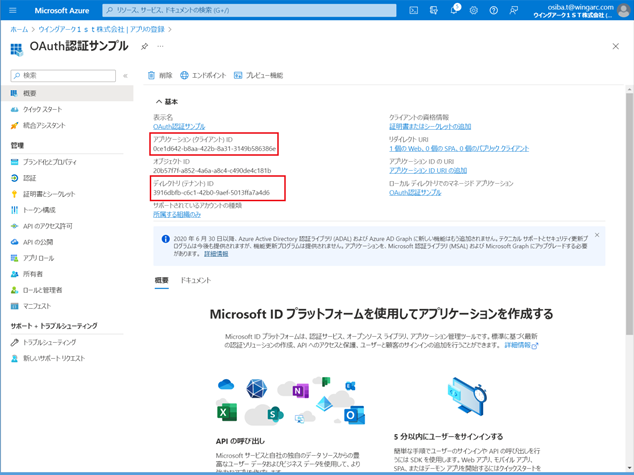Open the notifications bell
This screenshot has height=475, width=634.
click(x=454, y=11)
